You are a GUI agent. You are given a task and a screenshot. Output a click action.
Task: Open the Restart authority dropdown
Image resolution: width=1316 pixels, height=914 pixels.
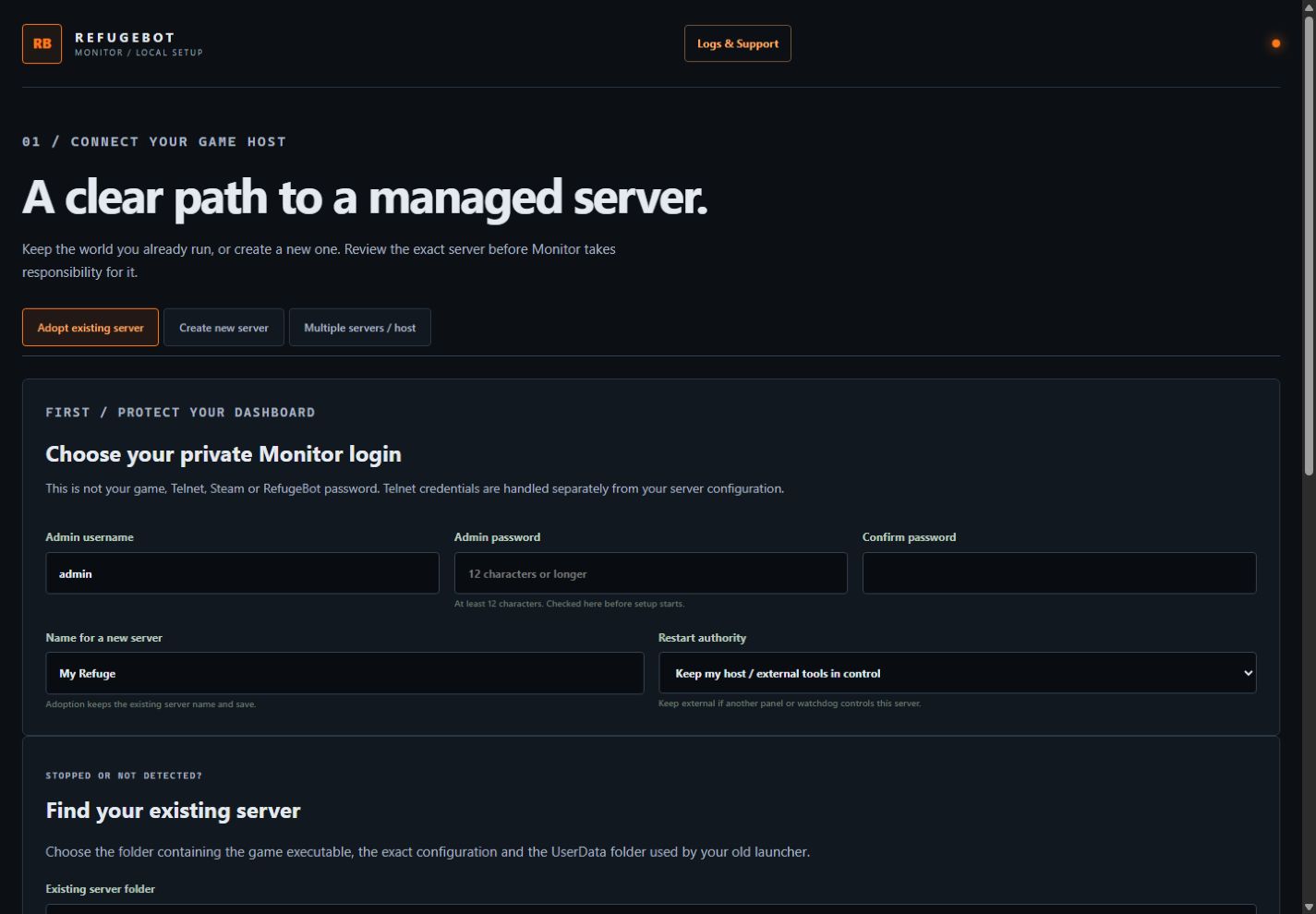[957, 673]
